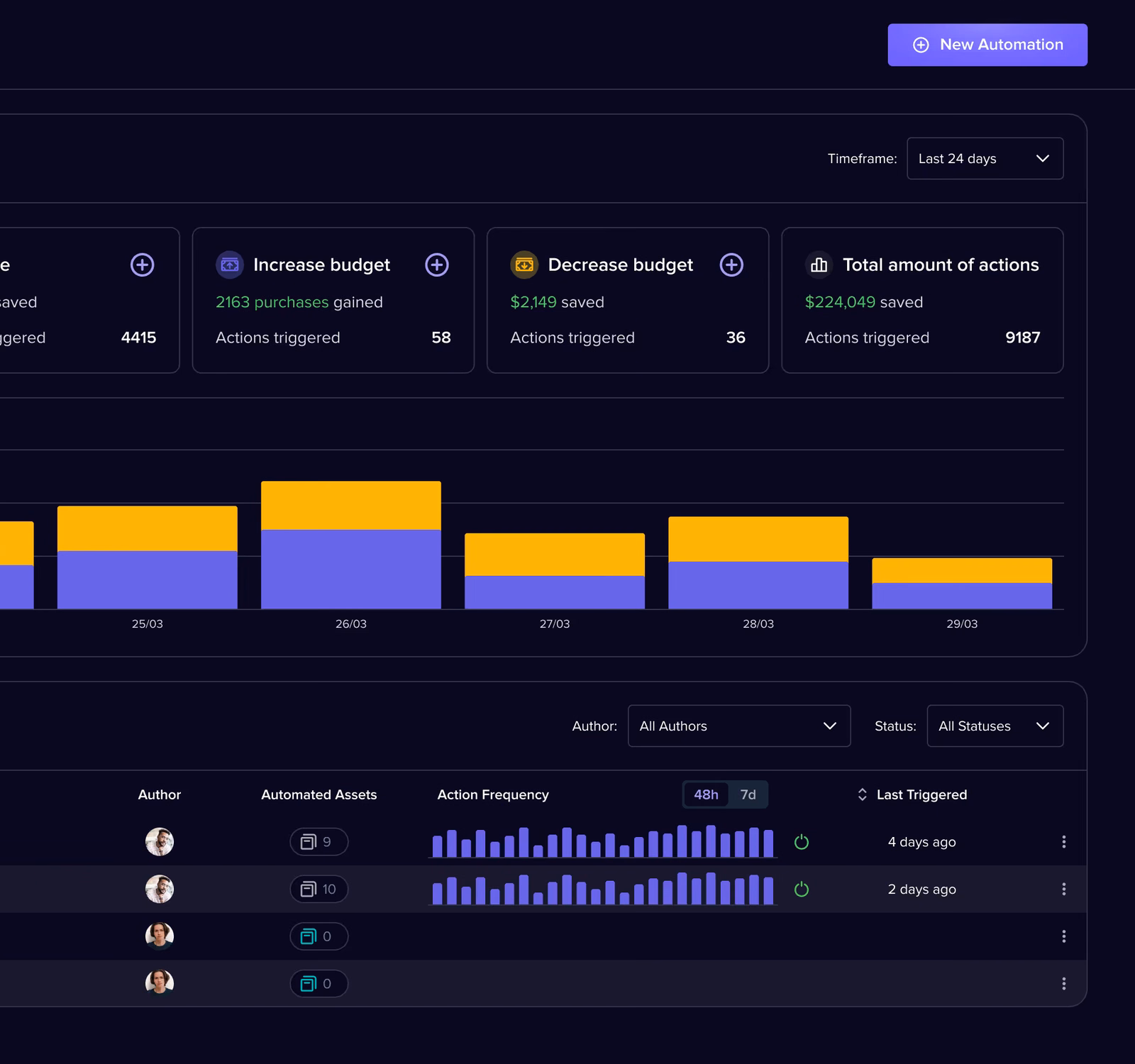Click the plus icon on Increase budget card
The width and height of the screenshot is (1135, 1064).
[x=437, y=265]
